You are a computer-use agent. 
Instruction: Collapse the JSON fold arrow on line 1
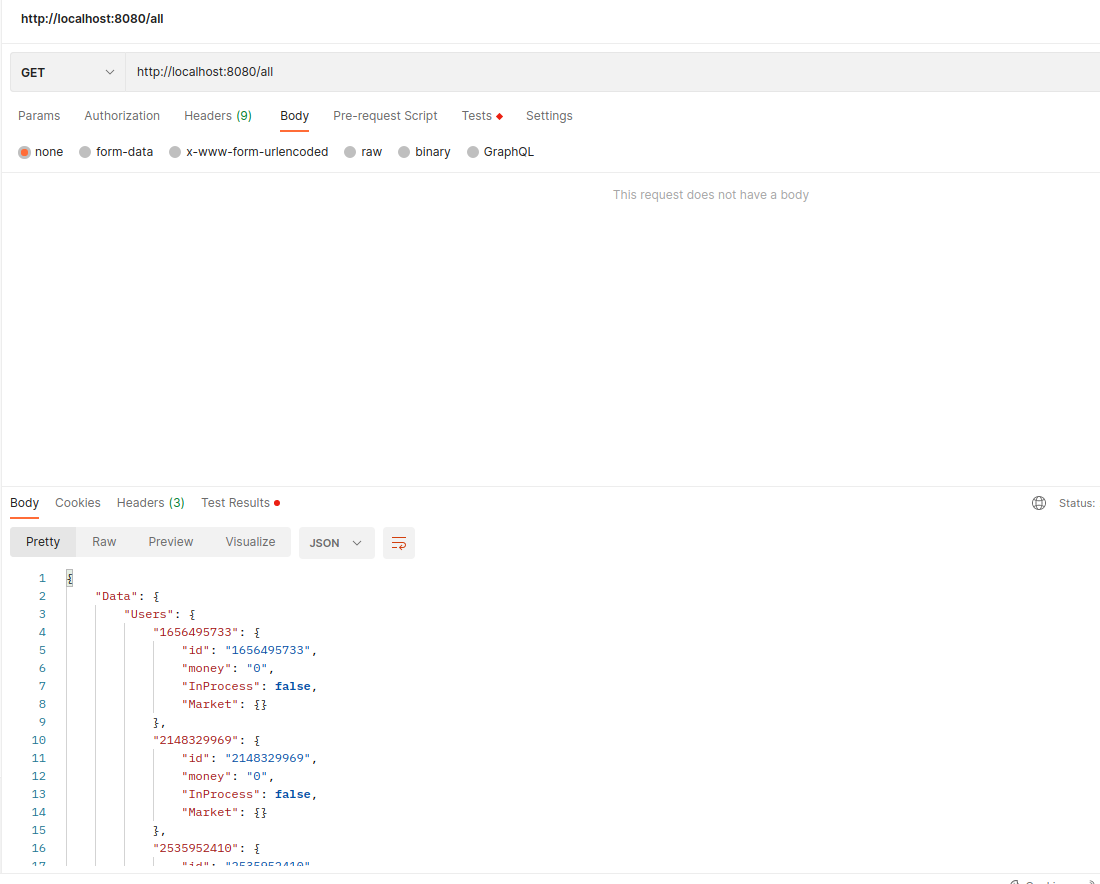coord(67,577)
